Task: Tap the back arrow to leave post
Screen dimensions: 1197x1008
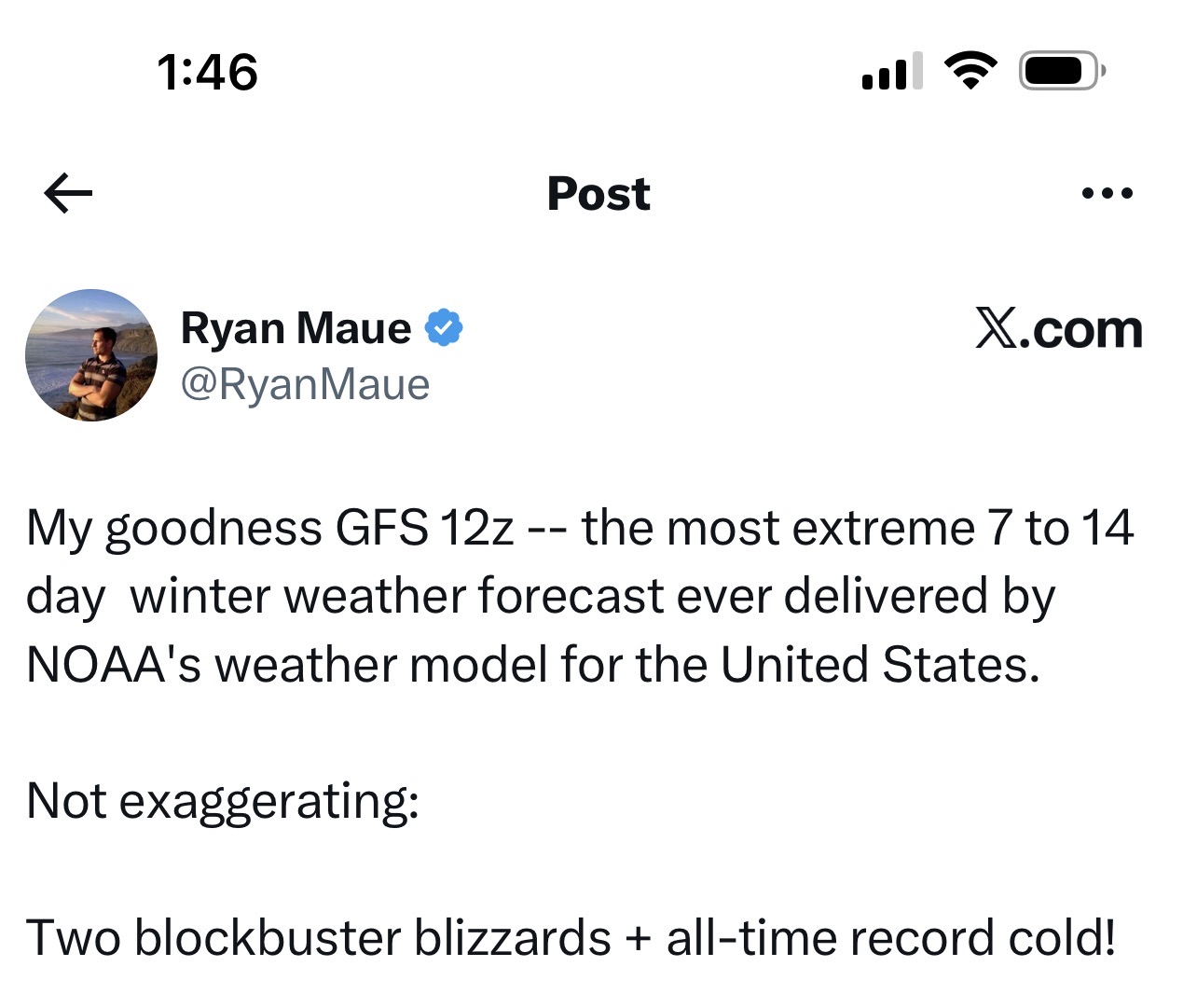Action: point(68,193)
